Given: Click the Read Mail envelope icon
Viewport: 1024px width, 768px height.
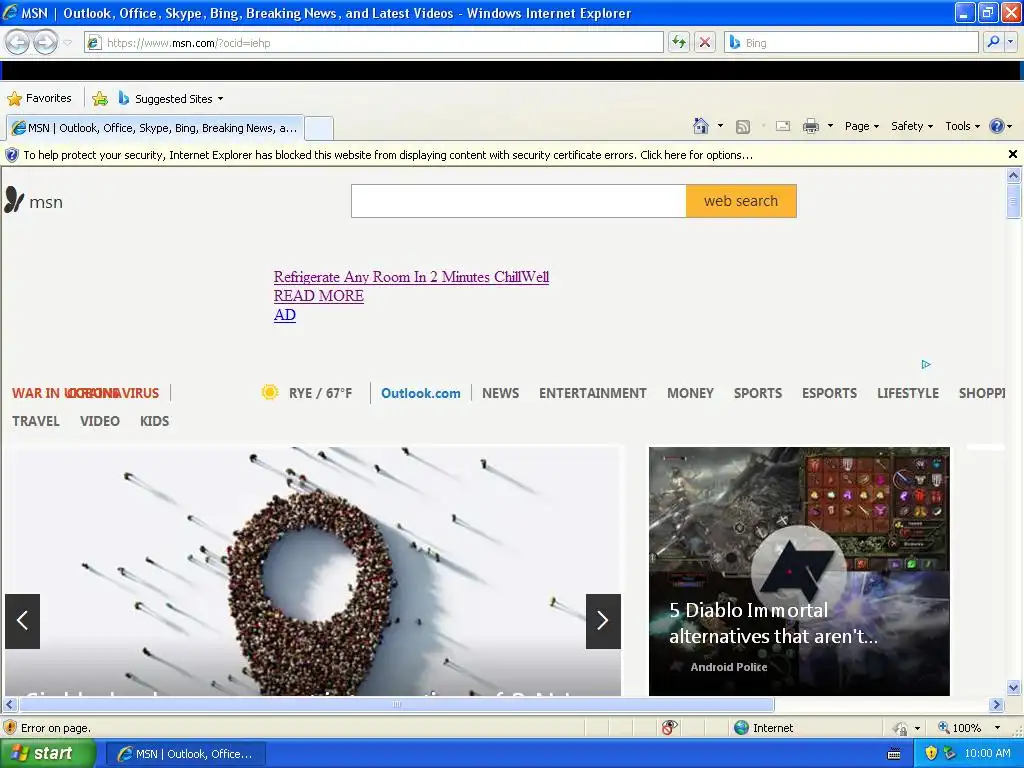Looking at the screenshot, I should 783,126.
